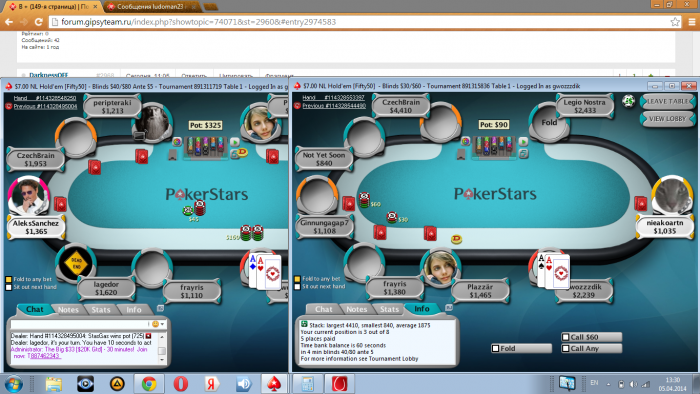Switch to Info tab on left table
The width and height of the screenshot is (700, 394).
(x=133, y=310)
